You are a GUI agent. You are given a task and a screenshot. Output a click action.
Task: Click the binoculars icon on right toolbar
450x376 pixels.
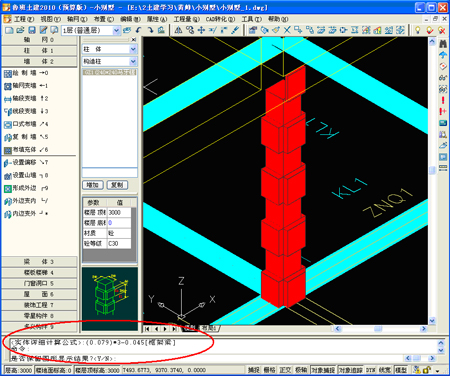[443, 43]
